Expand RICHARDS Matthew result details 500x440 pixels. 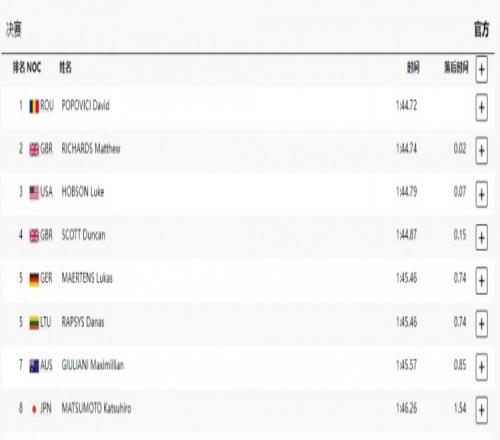(x=482, y=151)
